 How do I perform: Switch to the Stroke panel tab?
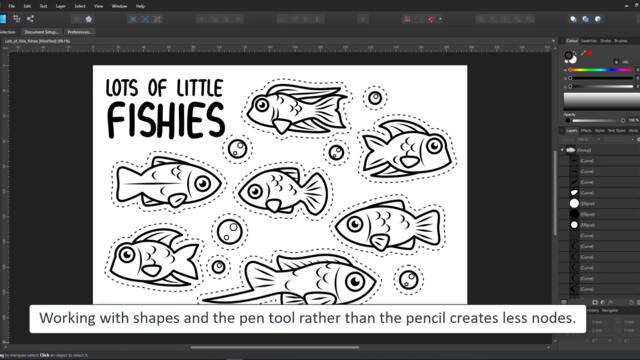pos(605,41)
